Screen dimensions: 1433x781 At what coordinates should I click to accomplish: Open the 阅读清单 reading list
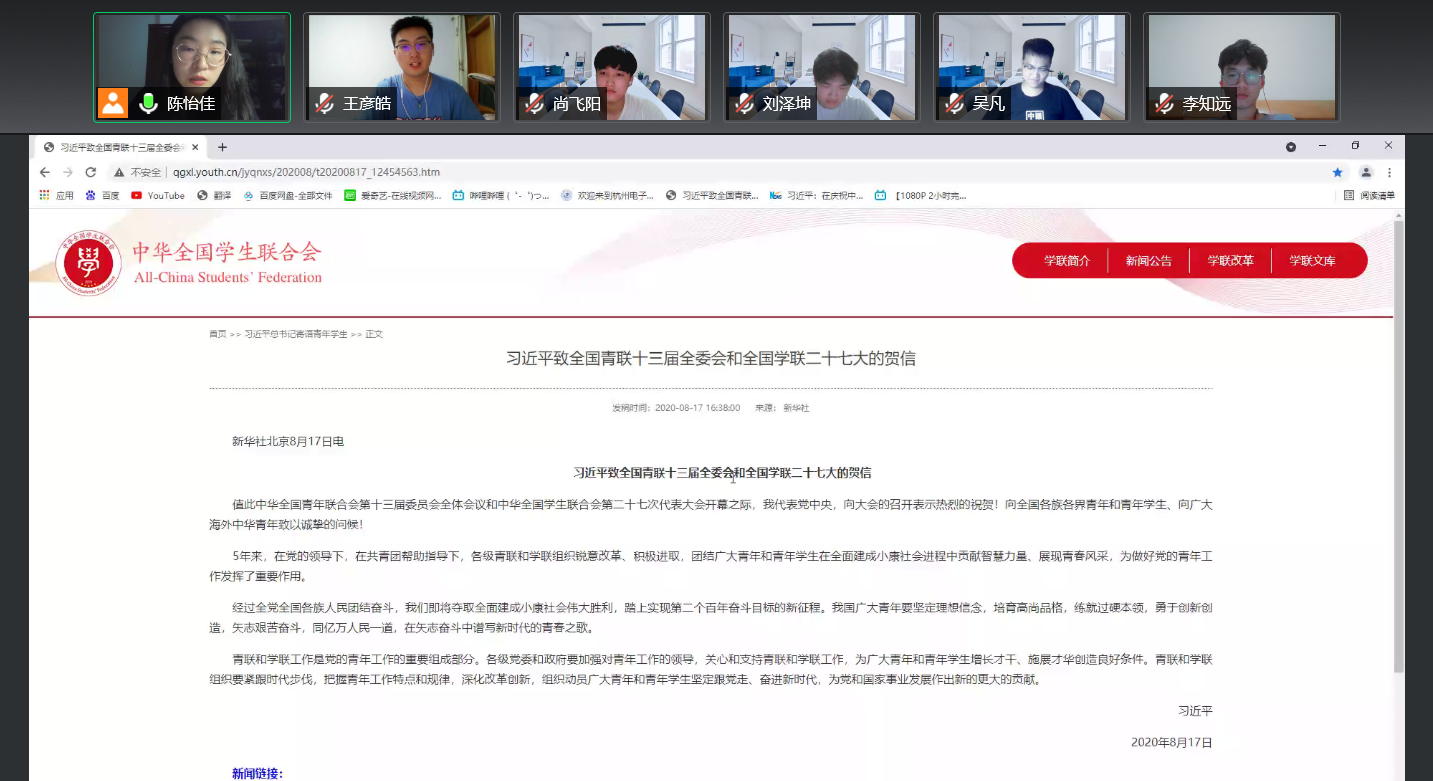(x=1369, y=195)
